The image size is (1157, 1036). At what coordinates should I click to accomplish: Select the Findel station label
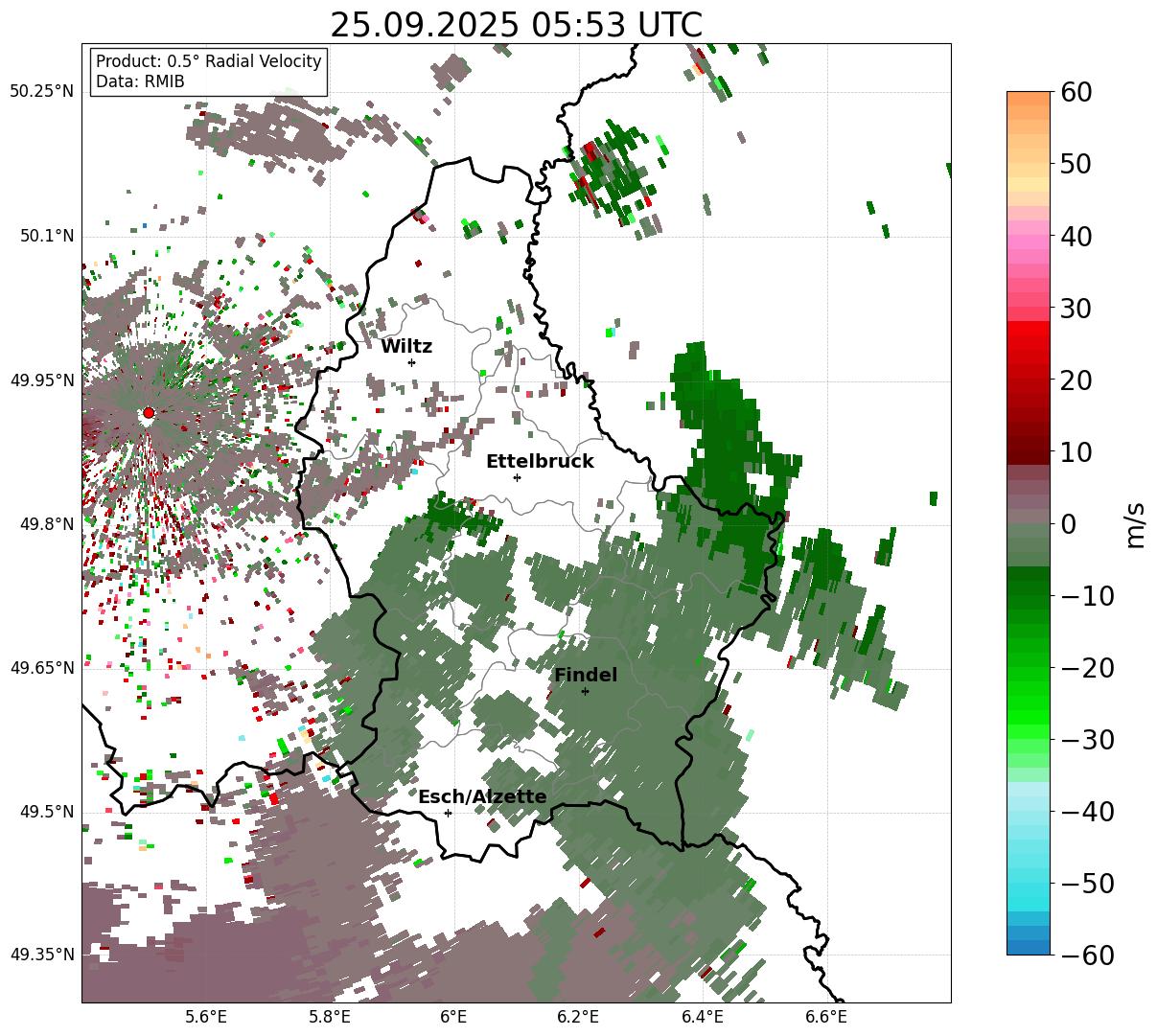click(586, 676)
